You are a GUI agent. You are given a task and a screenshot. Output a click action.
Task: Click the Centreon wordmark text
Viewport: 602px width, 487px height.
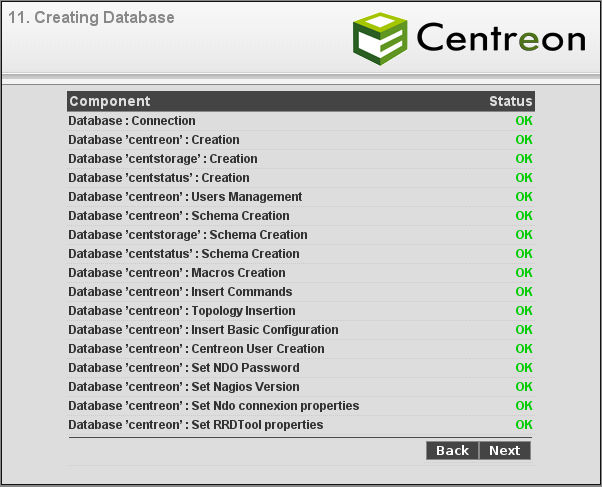click(501, 37)
